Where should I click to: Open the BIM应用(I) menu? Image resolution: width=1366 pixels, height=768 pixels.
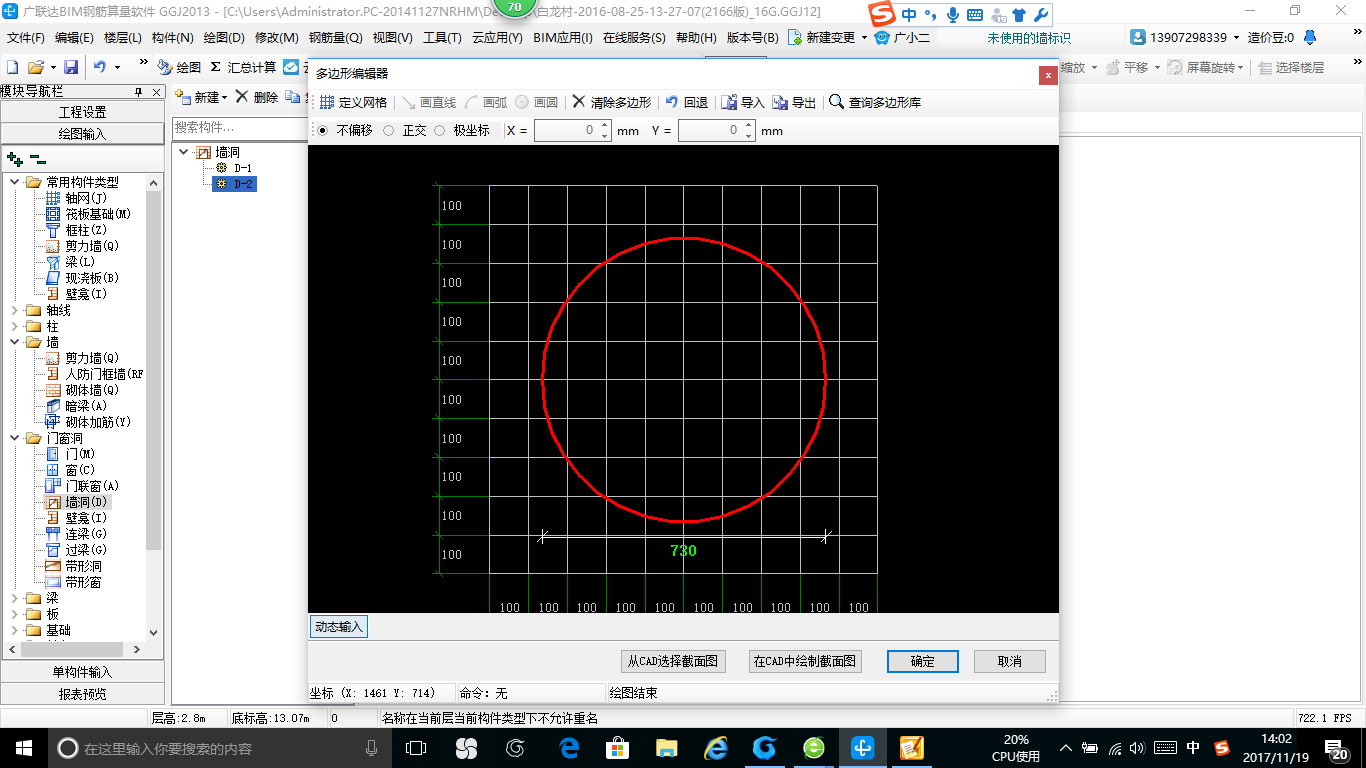coord(562,38)
